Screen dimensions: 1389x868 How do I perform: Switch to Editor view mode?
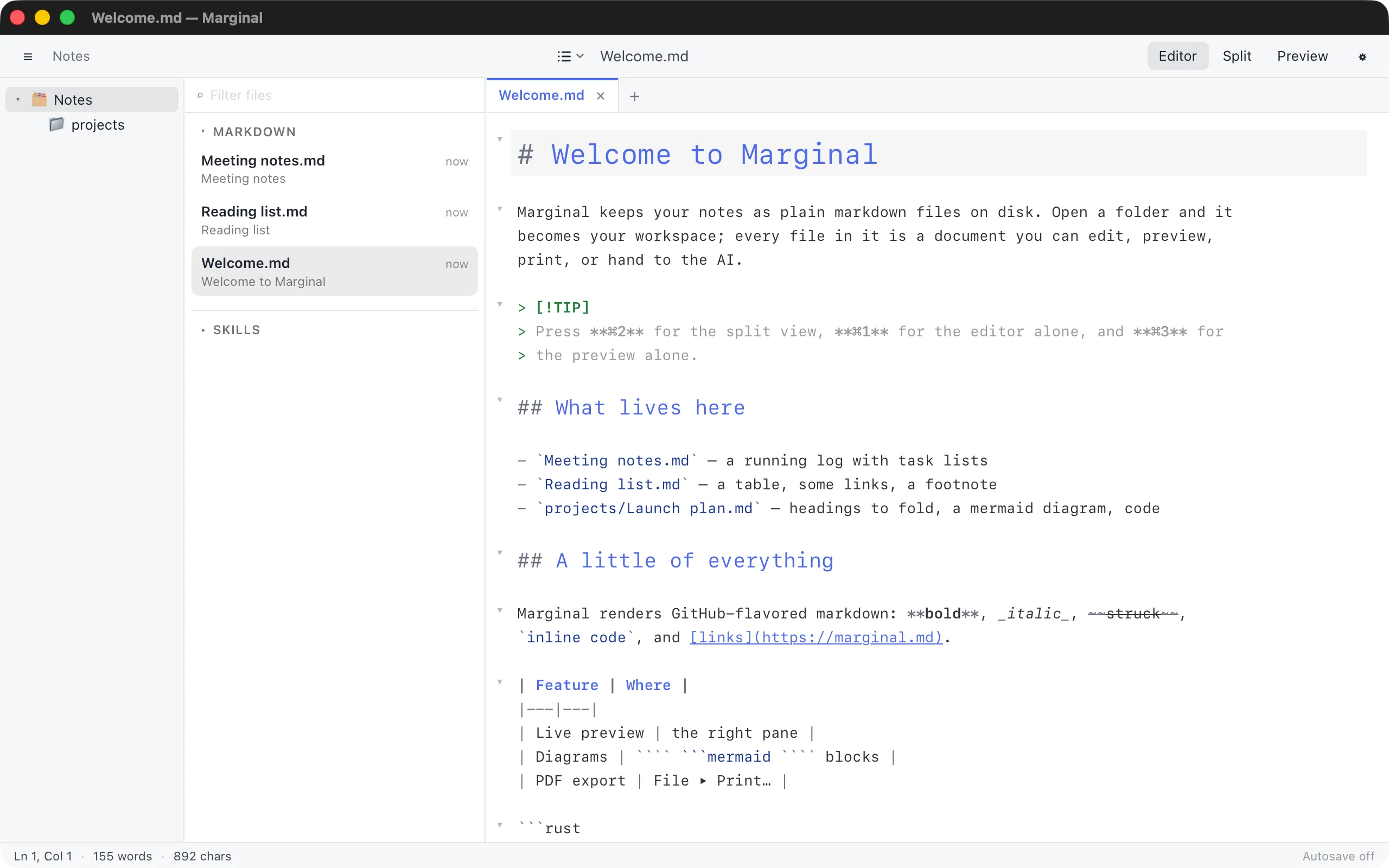(1177, 56)
